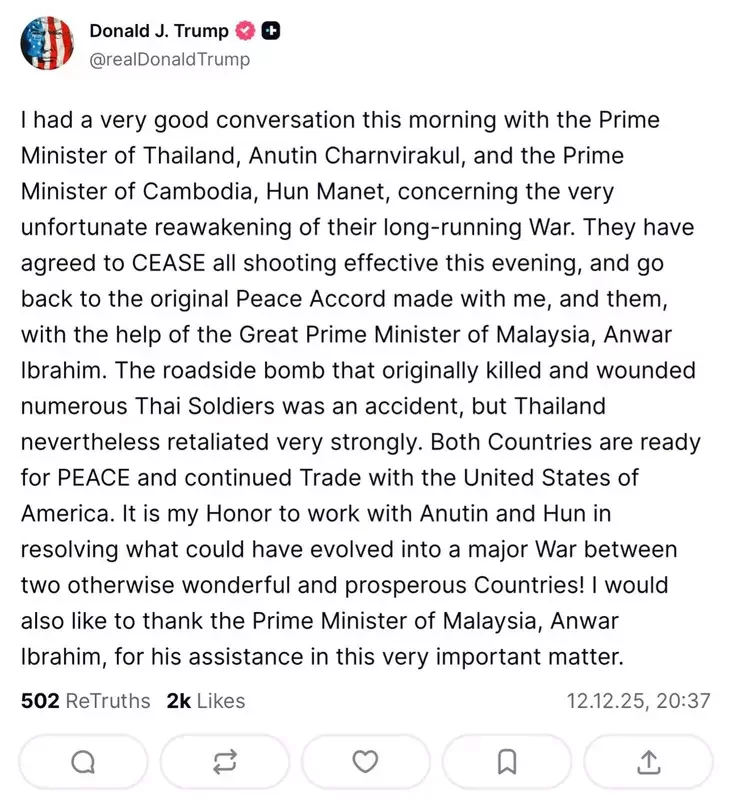Open the profile avatar picture
Screen dimensions: 732x804
46,42
